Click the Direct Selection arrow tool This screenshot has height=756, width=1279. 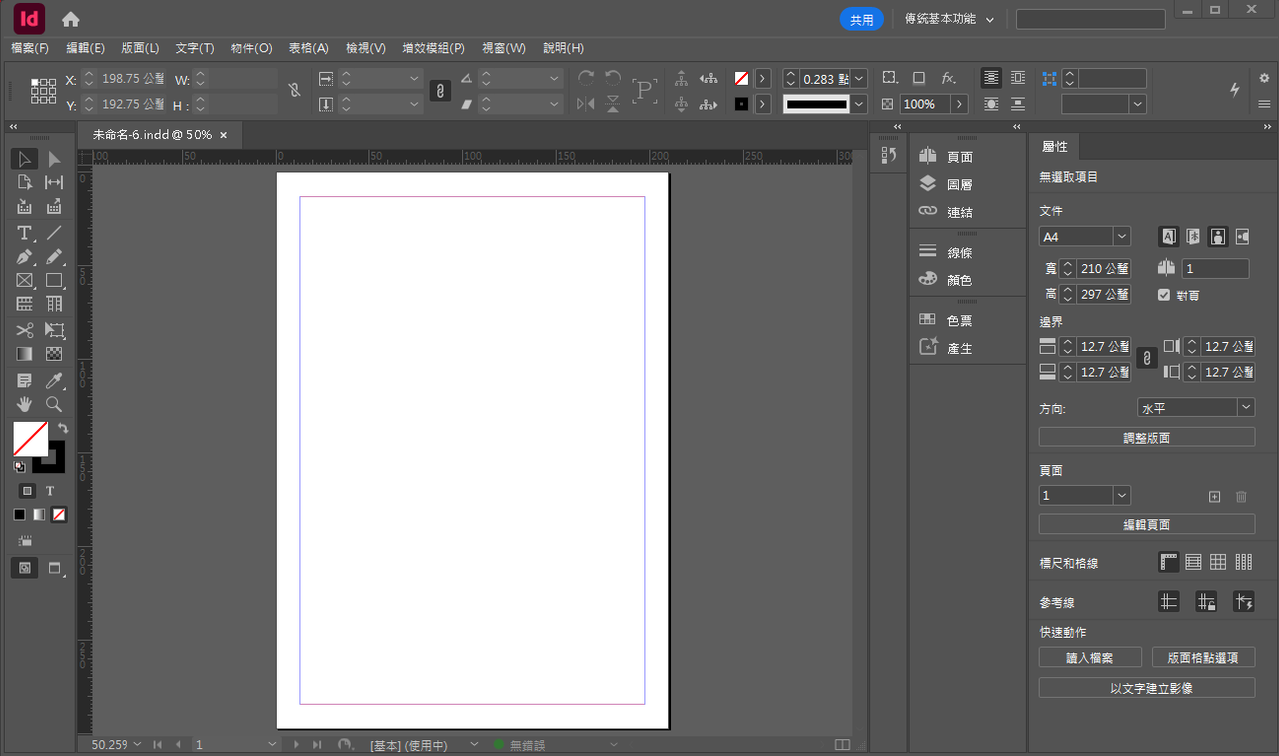click(x=54, y=160)
